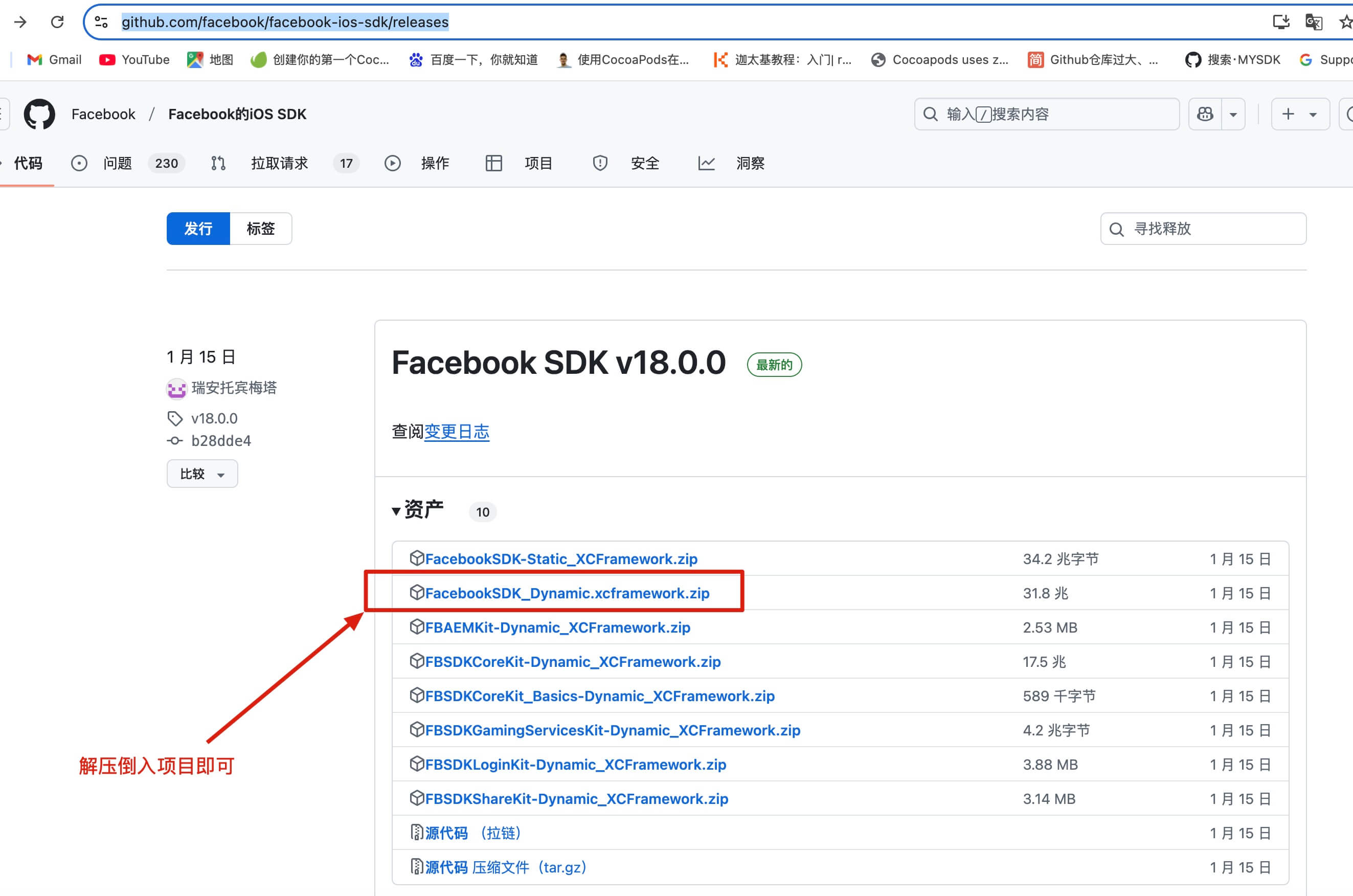Viewport: 1353px width, 896px height.
Task: Click the v18.0.0 tag link
Action: [214, 419]
